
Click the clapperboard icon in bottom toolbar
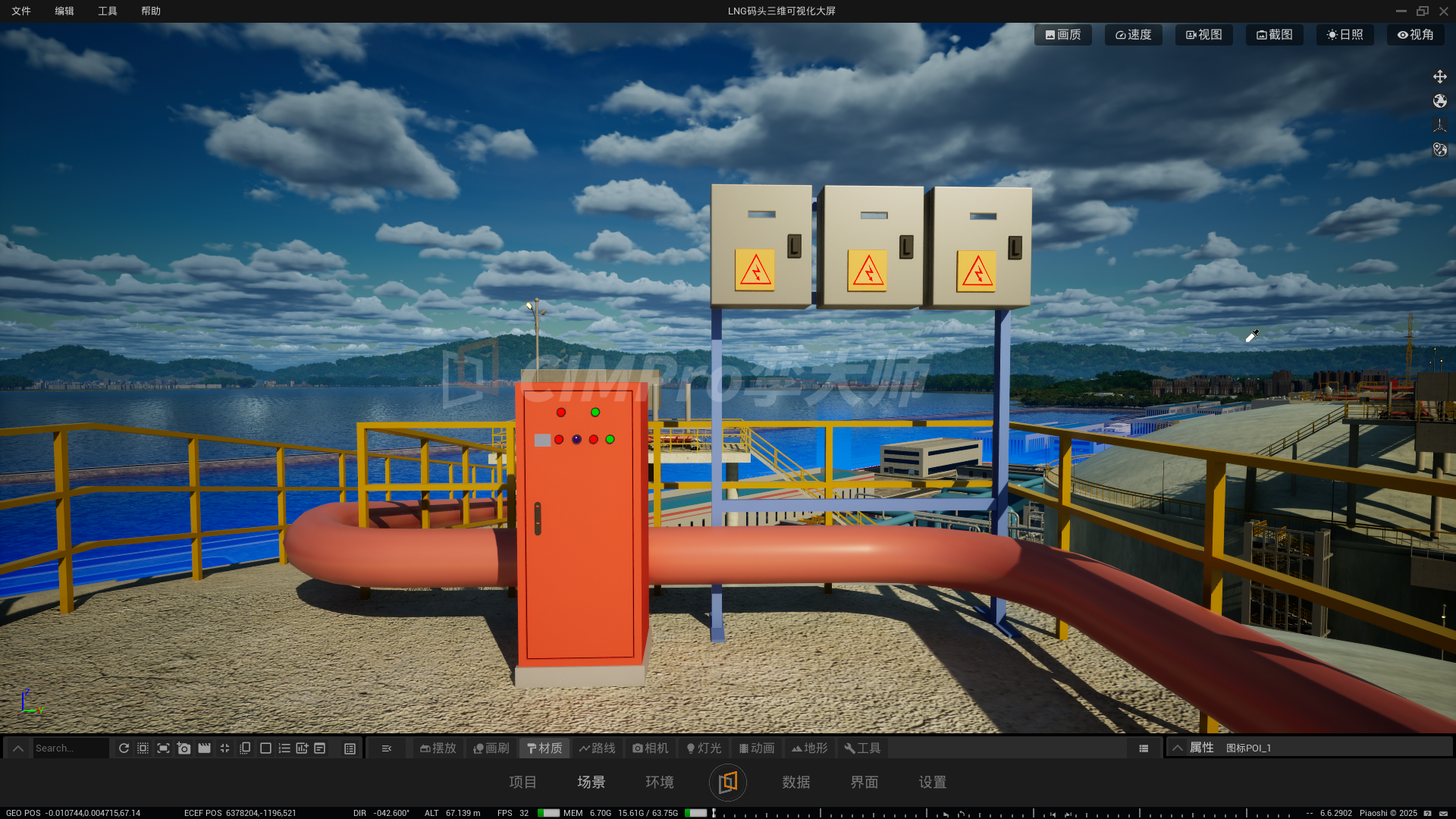pyautogui.click(x=204, y=748)
